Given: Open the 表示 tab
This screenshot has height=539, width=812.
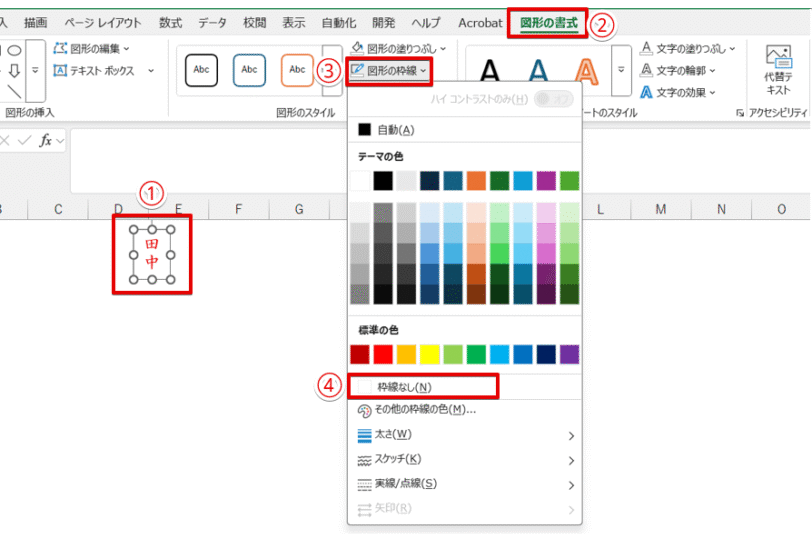Looking at the screenshot, I should [294, 23].
